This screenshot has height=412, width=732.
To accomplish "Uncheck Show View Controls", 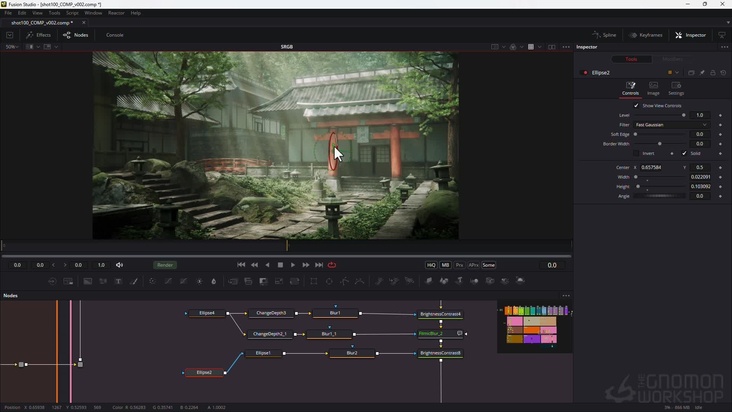I will pos(636,106).
